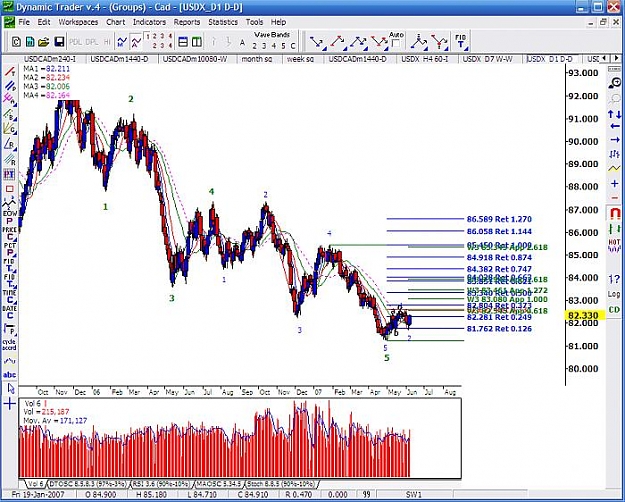Toggle the red magnet snap icon
Viewport: 625px width, 502px height.
pyautogui.click(x=615, y=214)
